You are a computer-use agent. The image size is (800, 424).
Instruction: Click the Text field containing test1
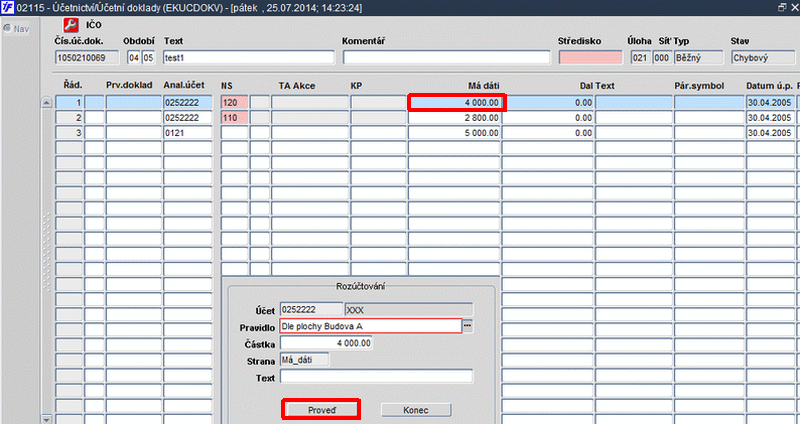pyautogui.click(x=248, y=58)
